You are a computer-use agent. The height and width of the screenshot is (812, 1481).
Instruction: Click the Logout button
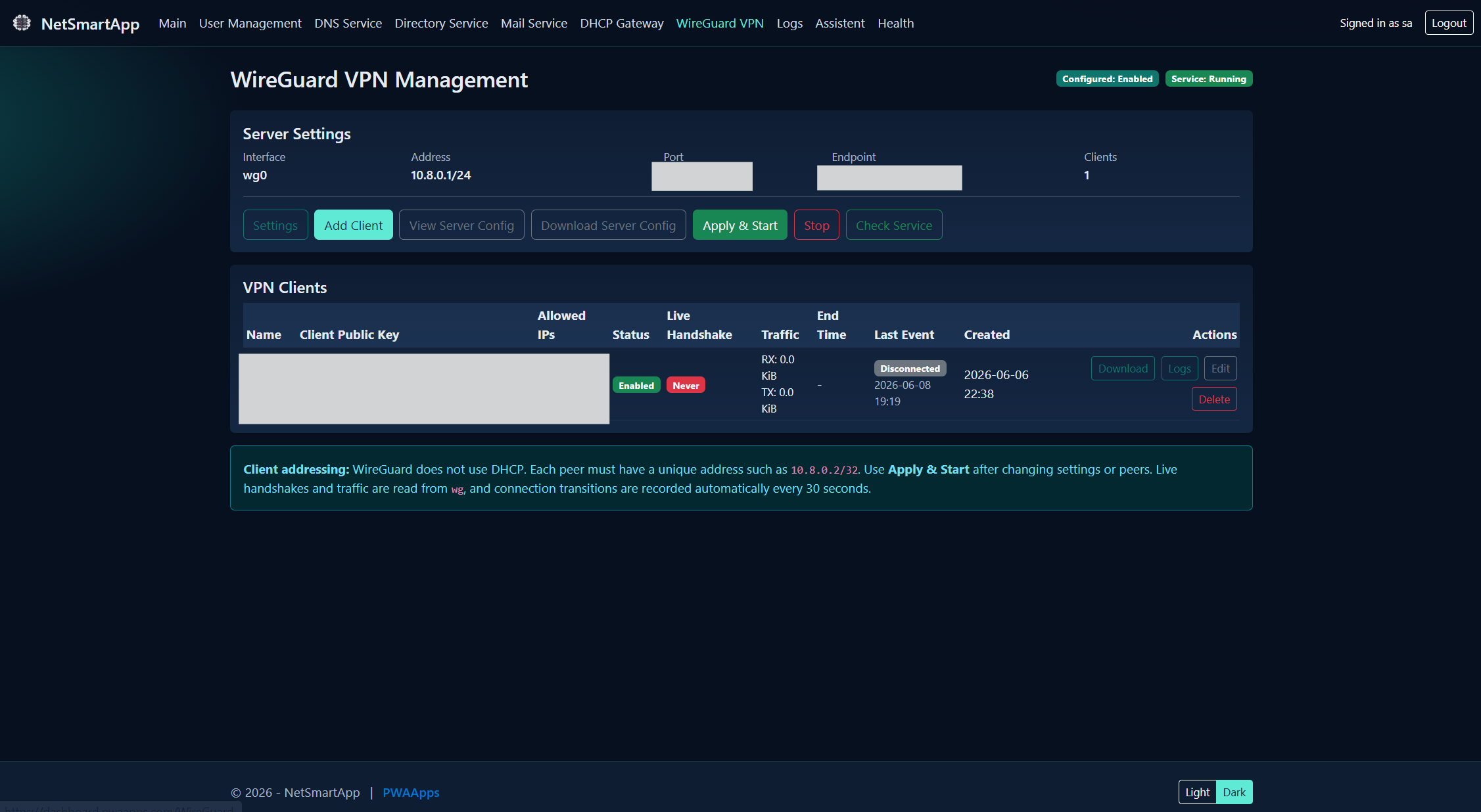coord(1449,23)
